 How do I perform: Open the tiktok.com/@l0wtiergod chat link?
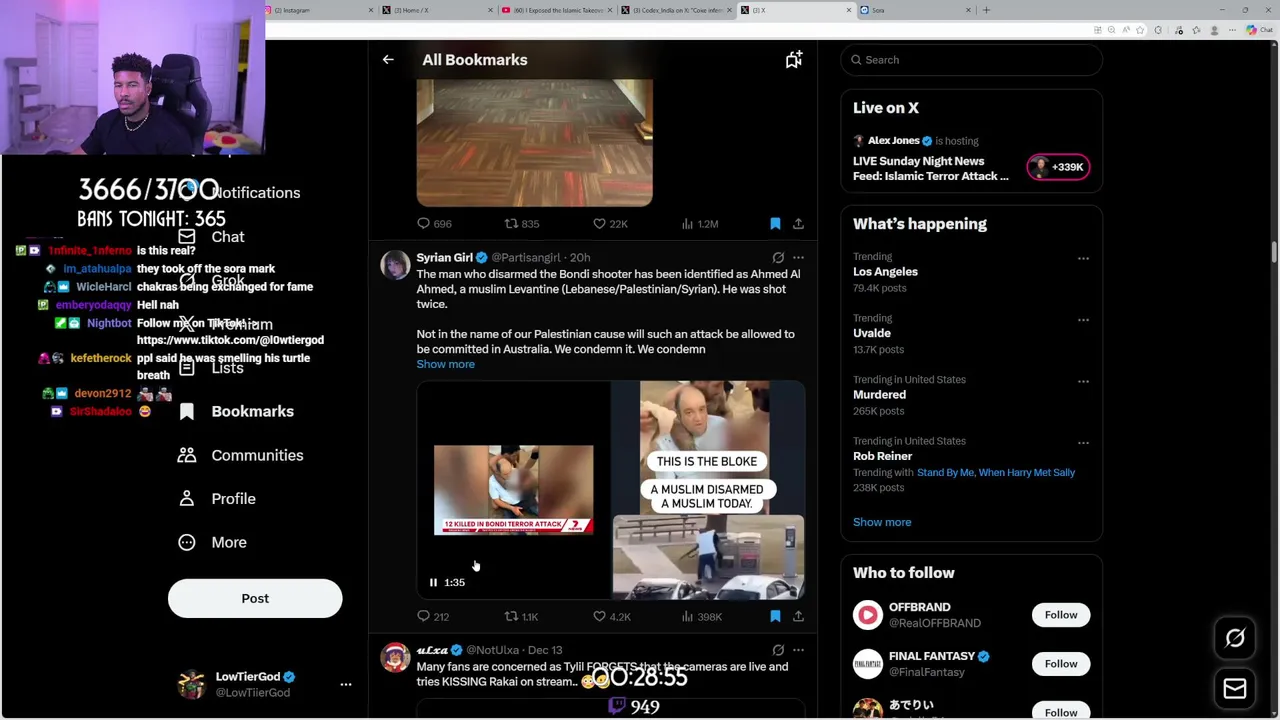pos(230,340)
